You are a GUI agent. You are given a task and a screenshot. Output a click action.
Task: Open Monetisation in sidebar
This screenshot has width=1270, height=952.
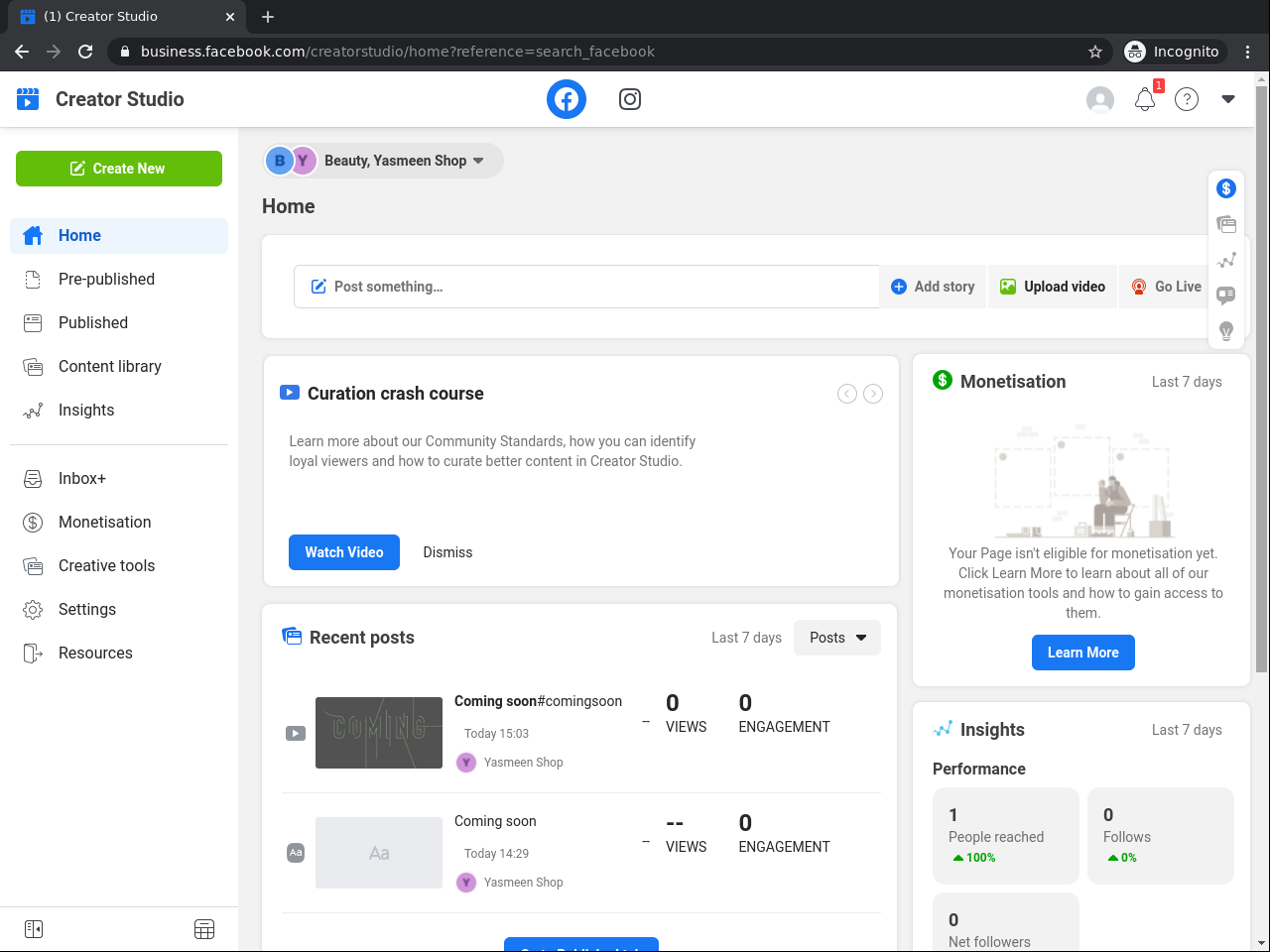[119, 522]
